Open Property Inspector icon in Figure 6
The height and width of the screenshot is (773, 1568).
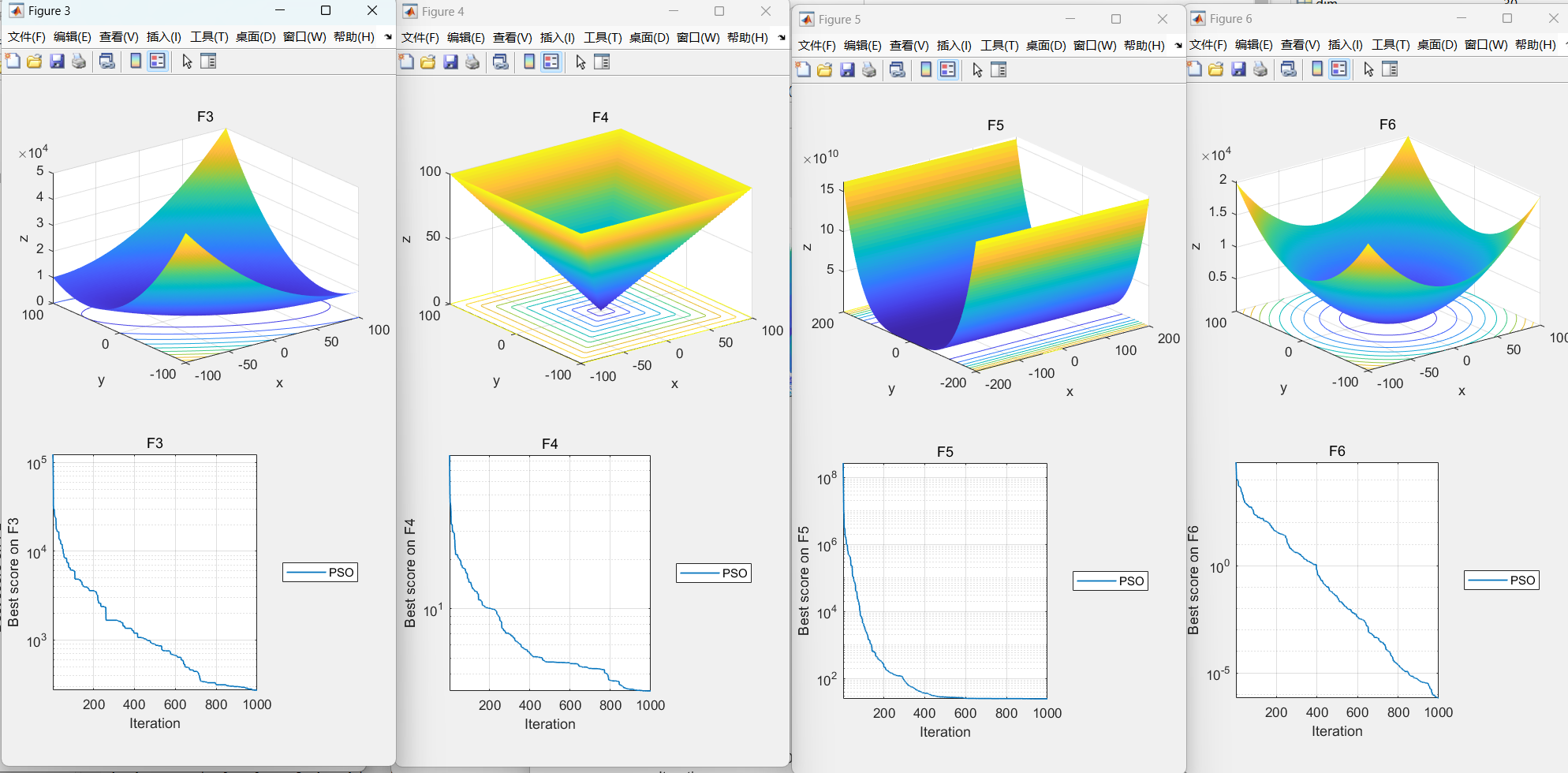point(1390,69)
